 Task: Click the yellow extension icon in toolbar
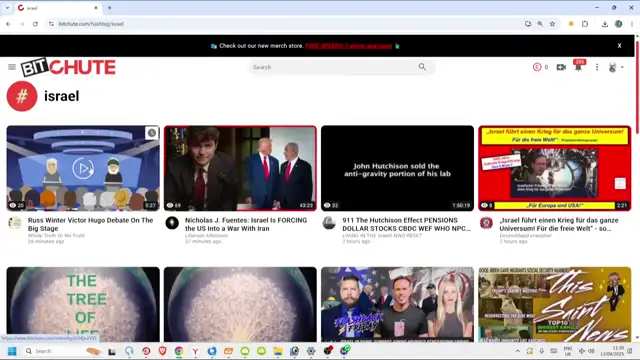571,24
